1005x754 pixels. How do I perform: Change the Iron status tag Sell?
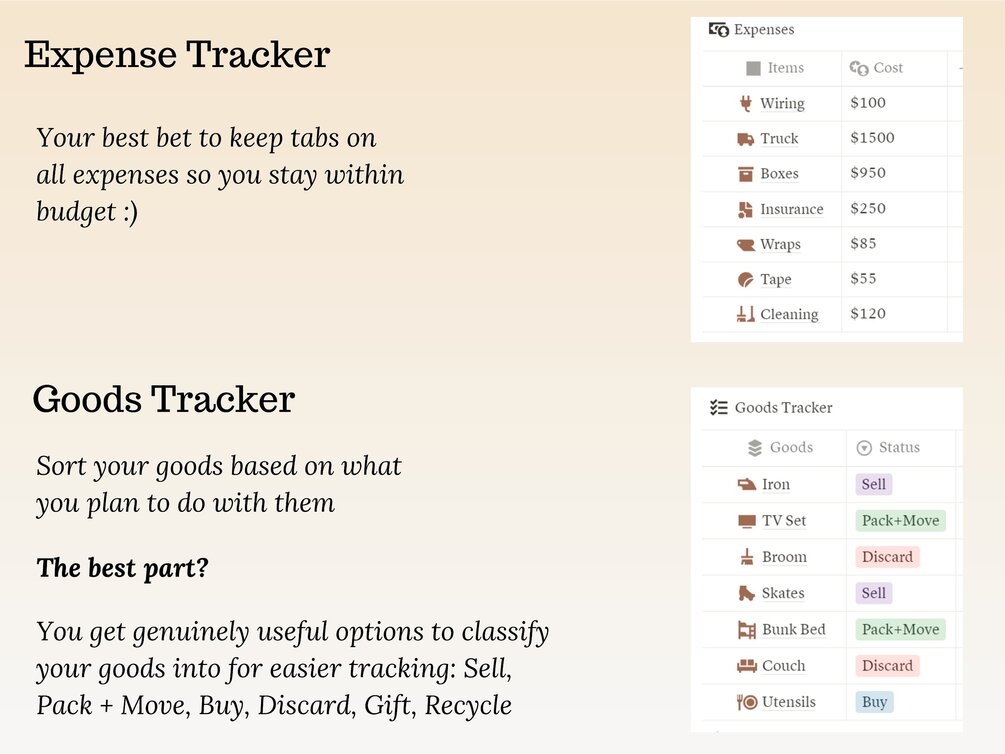pos(873,484)
